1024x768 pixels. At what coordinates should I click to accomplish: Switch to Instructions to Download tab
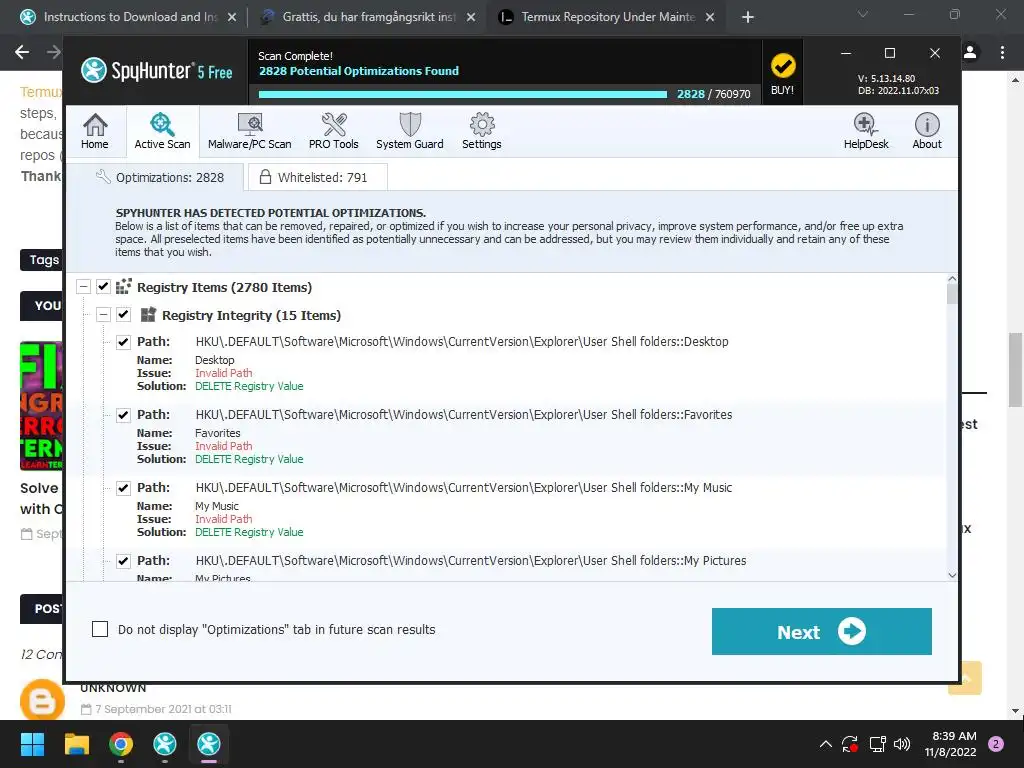click(129, 17)
